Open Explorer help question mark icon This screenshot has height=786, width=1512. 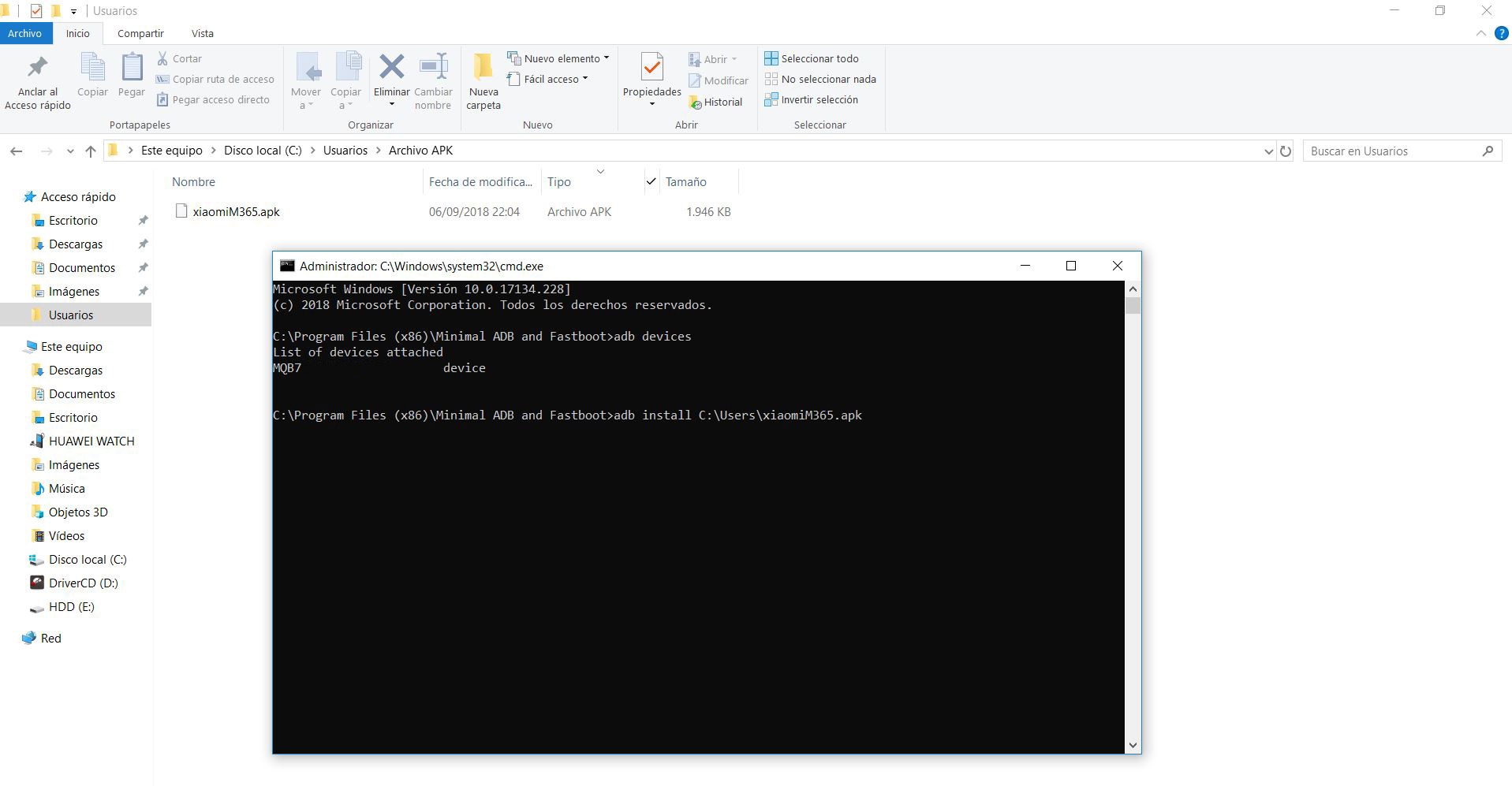[1501, 33]
